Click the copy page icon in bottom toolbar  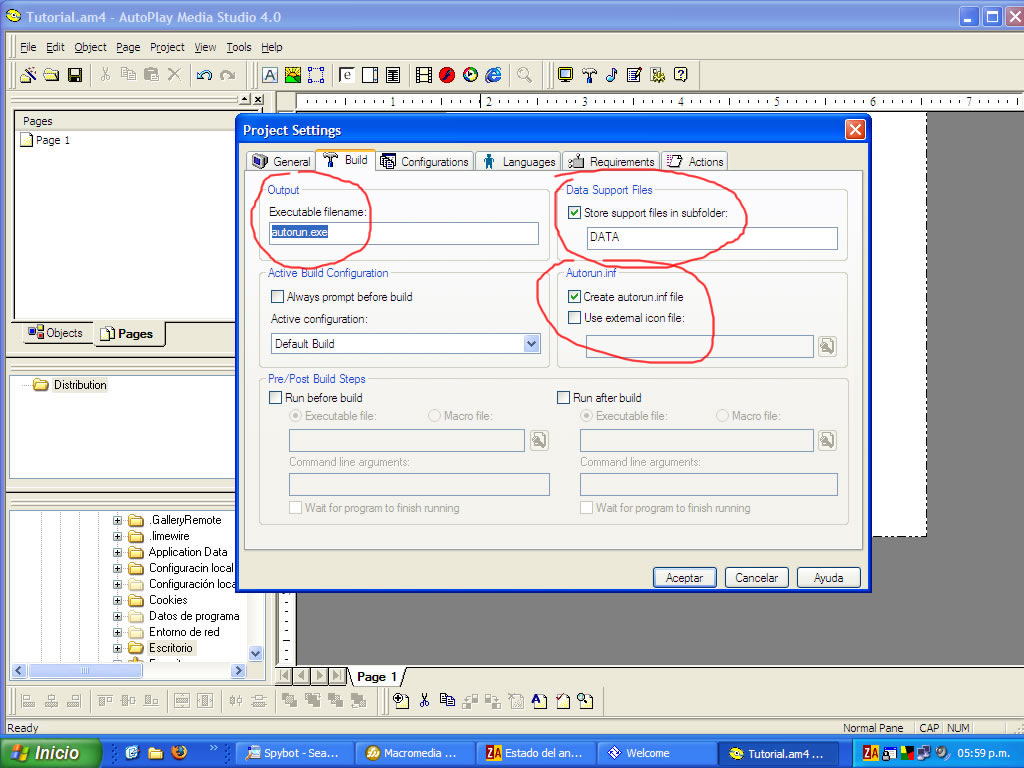(x=447, y=701)
